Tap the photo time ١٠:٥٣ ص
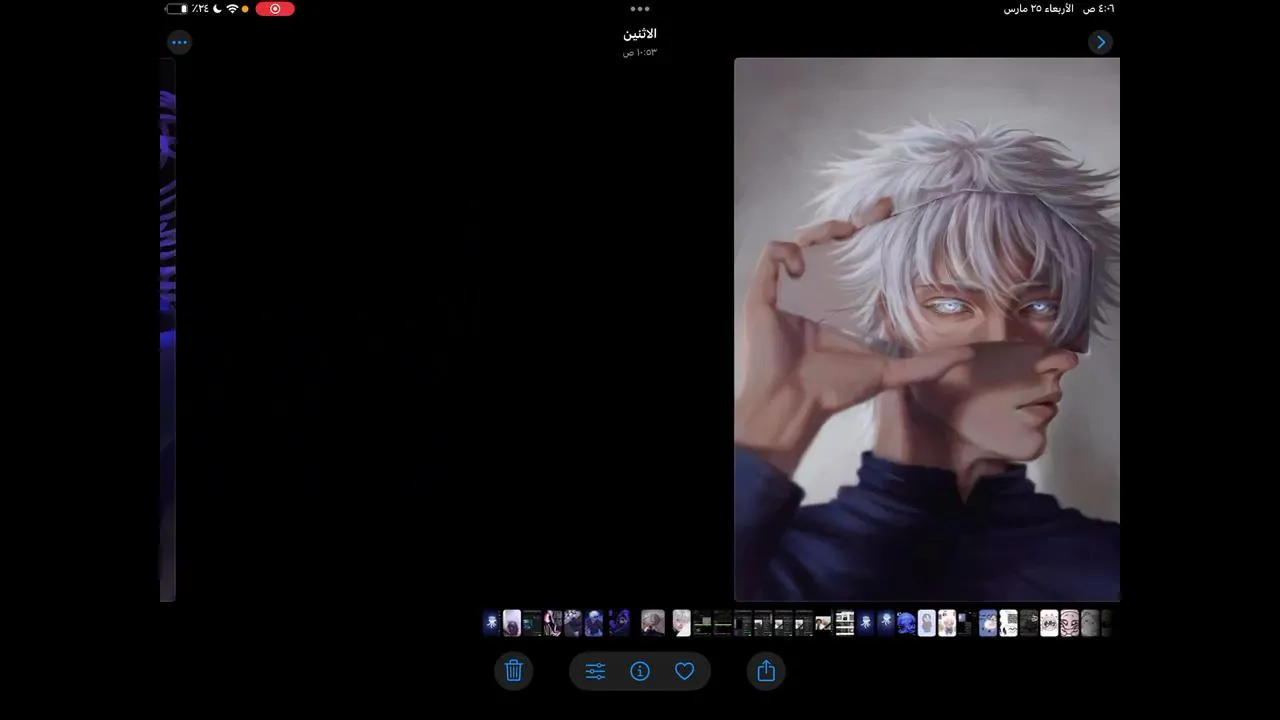1280x720 pixels. (640, 52)
